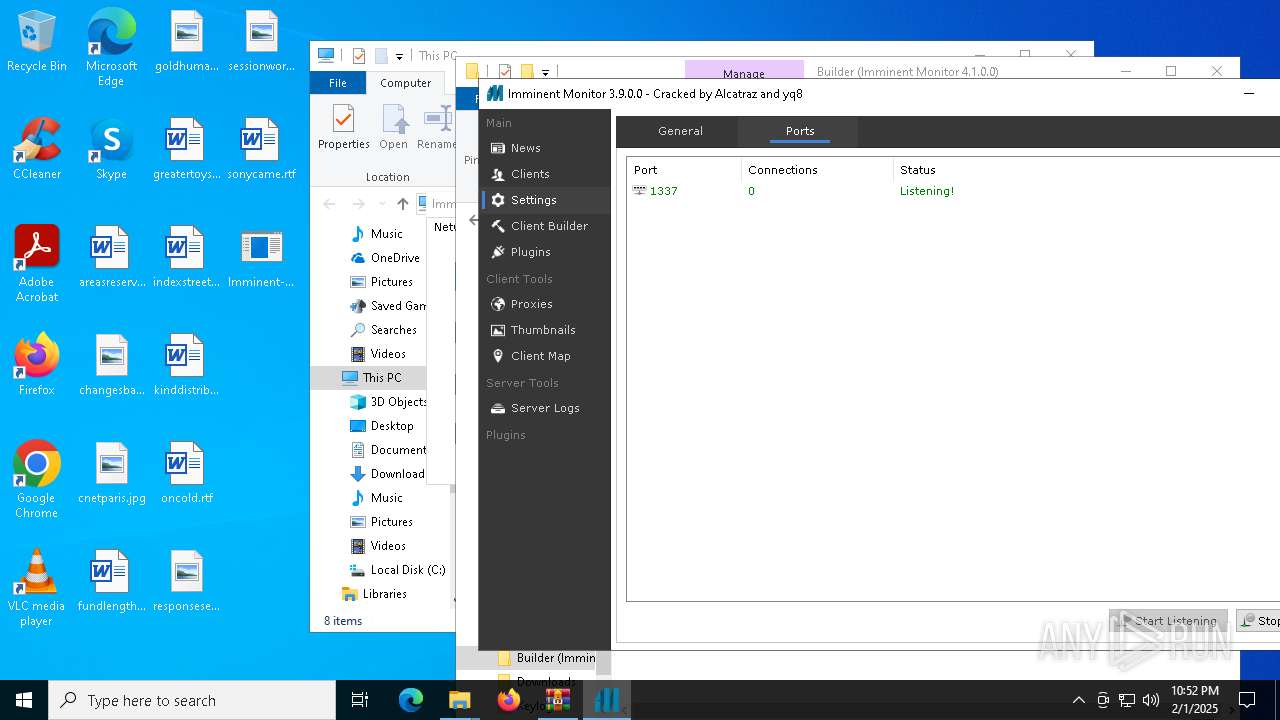
Task: Open Skype desktop shortcut
Action: [111, 149]
